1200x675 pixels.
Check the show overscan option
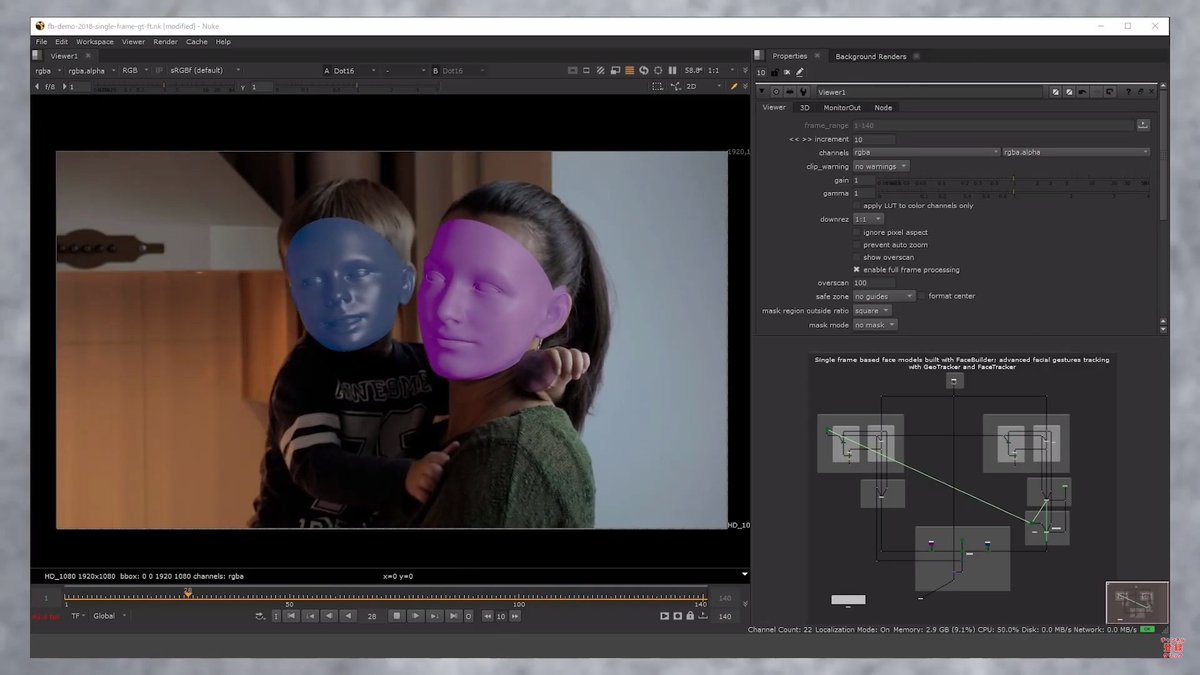pyautogui.click(x=857, y=257)
